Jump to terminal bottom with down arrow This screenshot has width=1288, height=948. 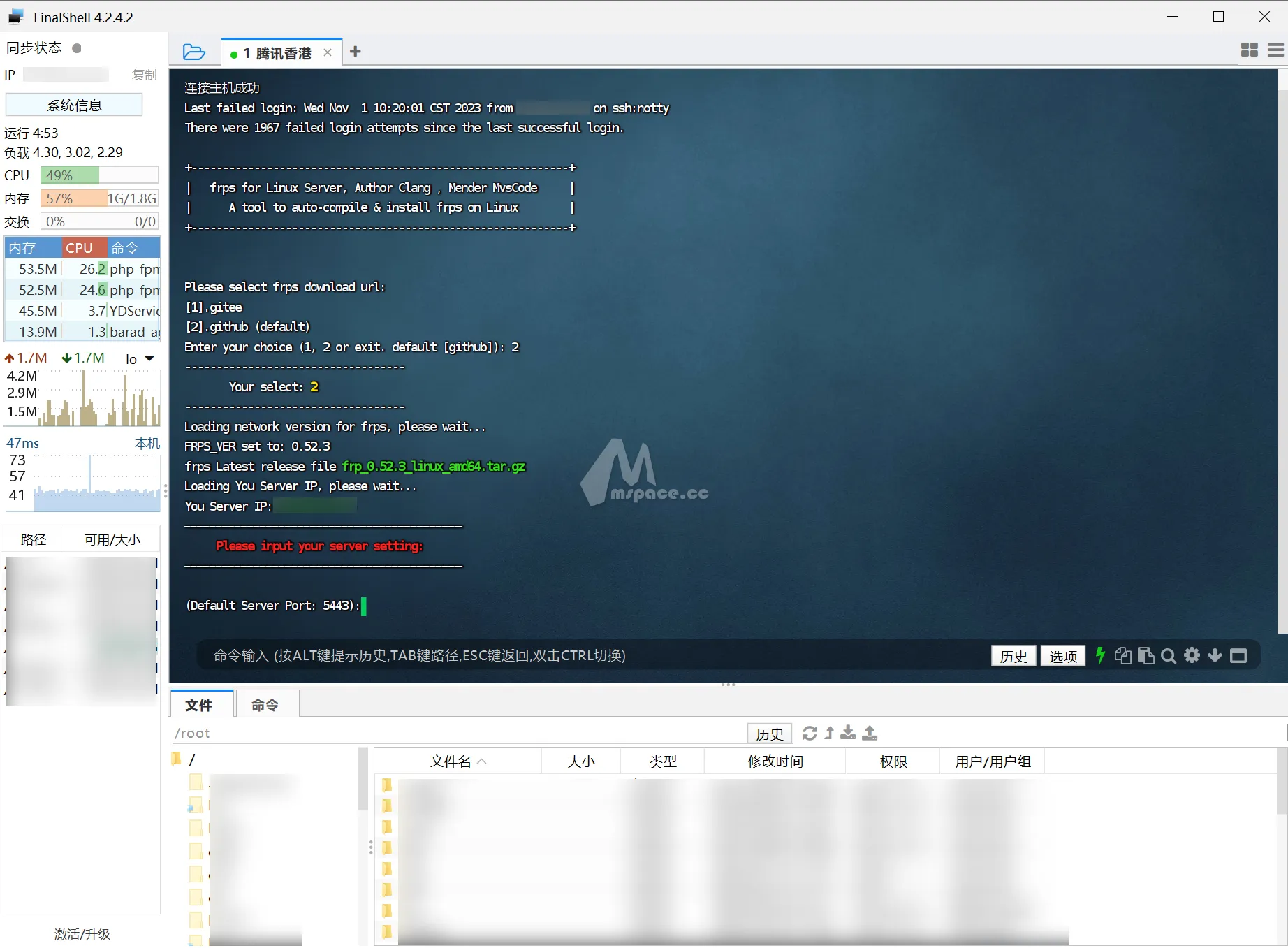tap(1215, 655)
